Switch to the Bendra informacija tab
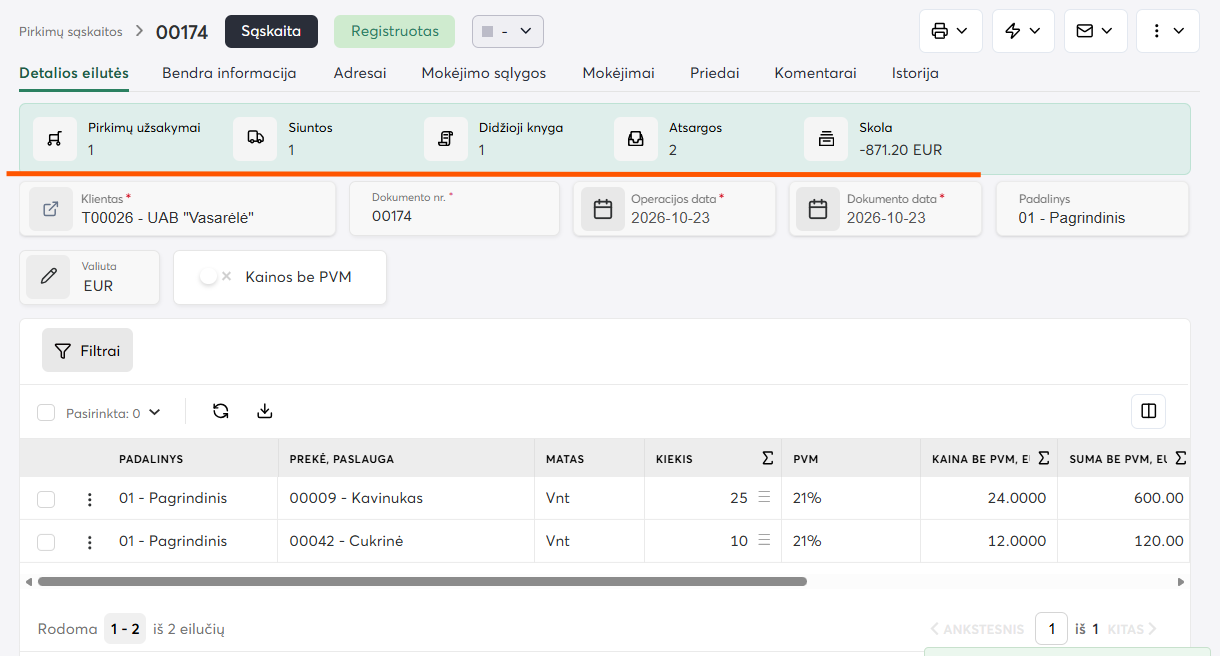This screenshot has height=656, width=1220. pos(229,73)
